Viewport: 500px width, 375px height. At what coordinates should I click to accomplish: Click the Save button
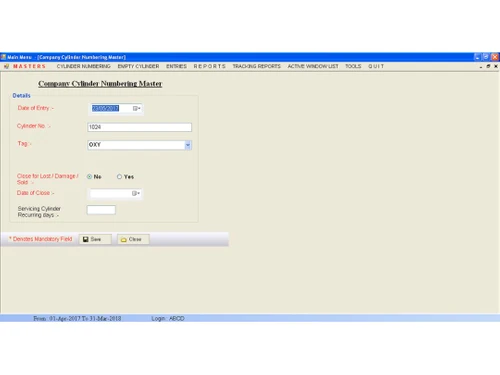pyautogui.click(x=95, y=239)
